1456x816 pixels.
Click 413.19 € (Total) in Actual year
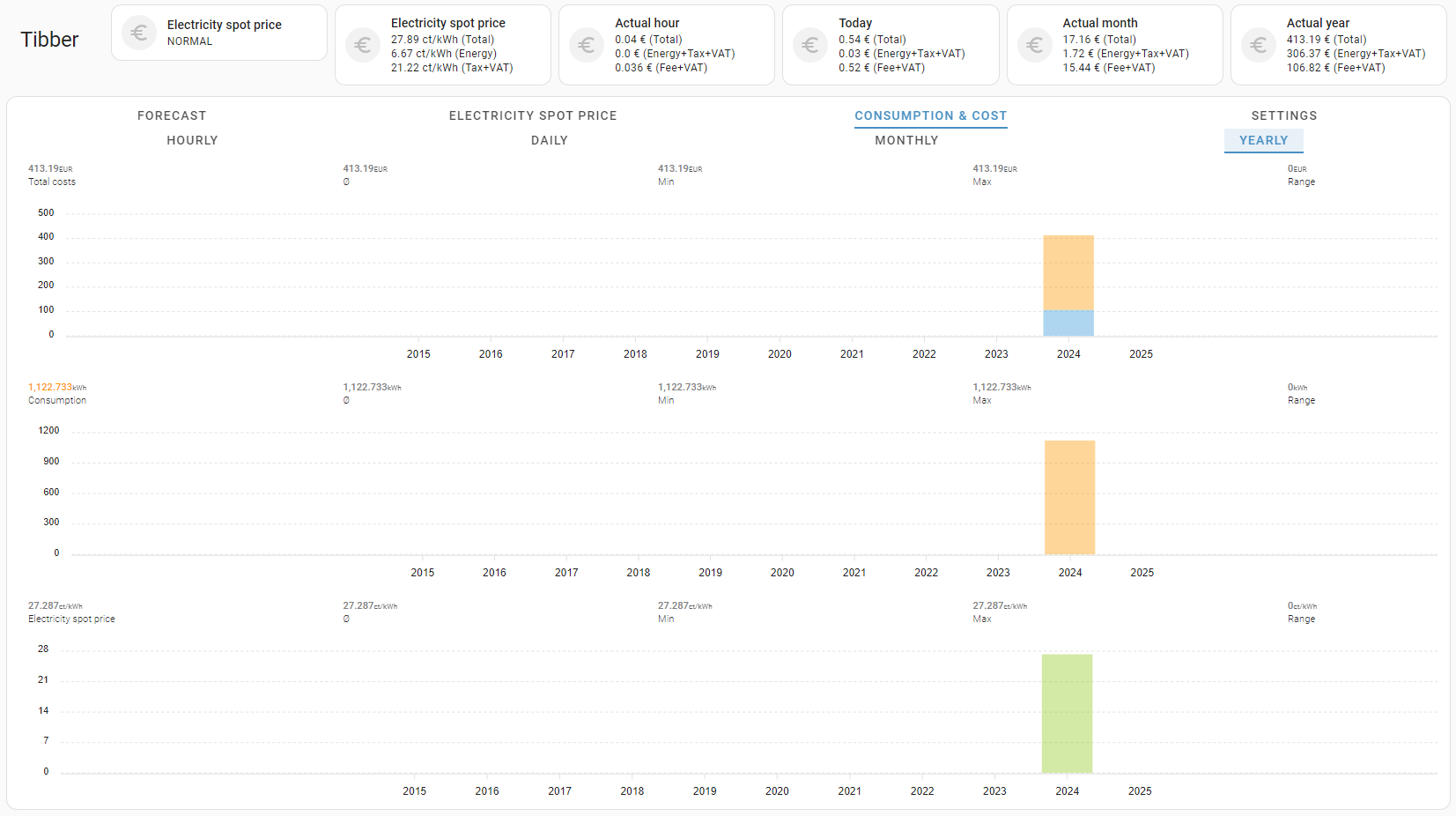point(1327,40)
